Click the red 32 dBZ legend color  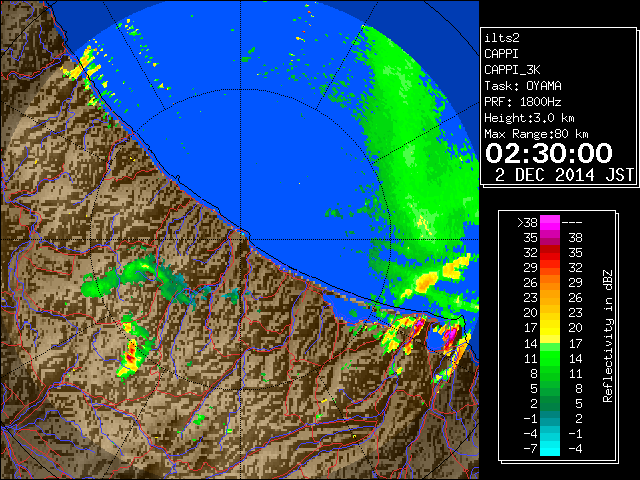(x=550, y=253)
